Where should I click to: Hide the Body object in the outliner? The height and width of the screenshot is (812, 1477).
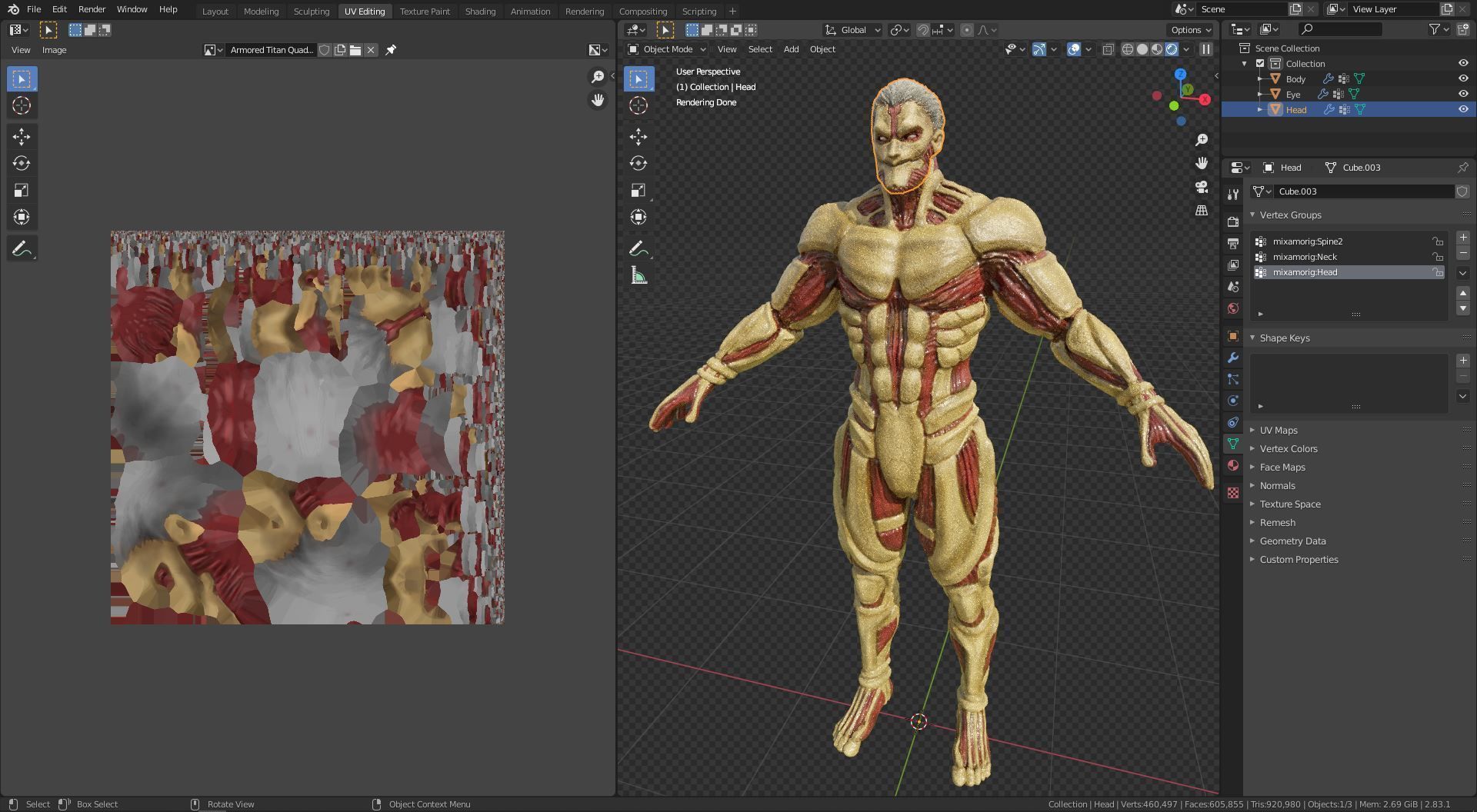click(1463, 78)
